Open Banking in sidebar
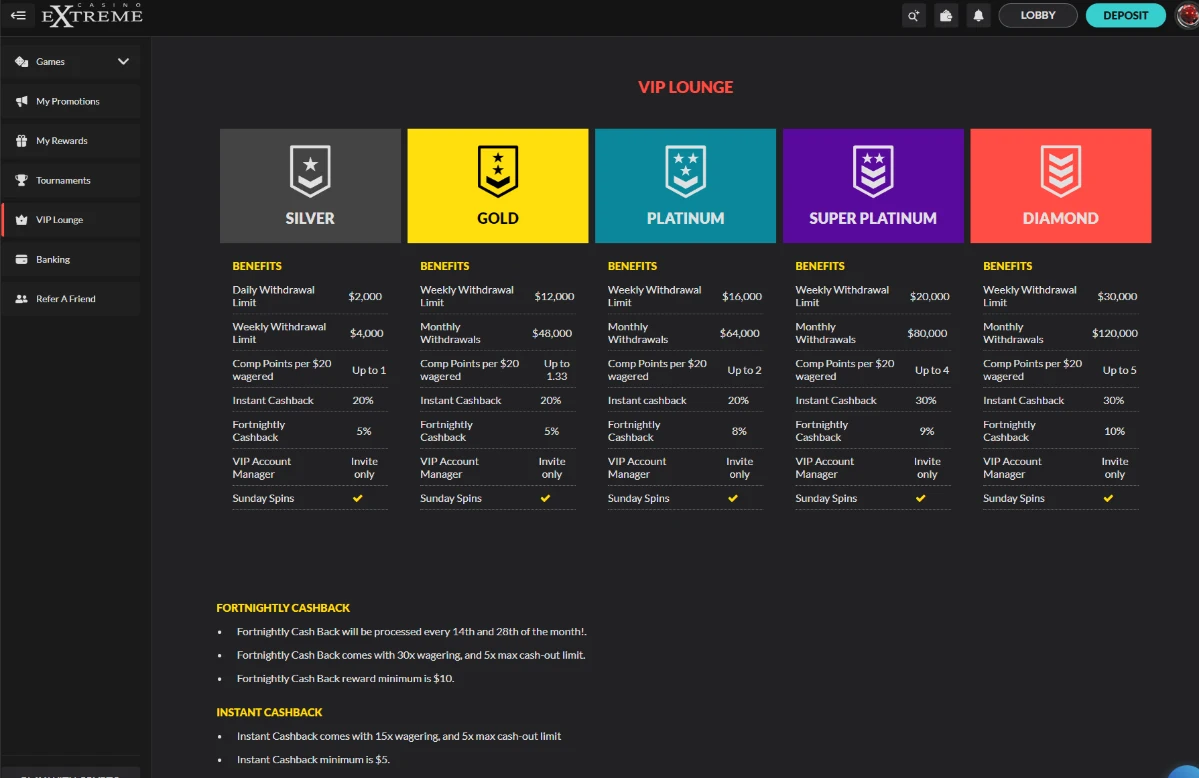Image resolution: width=1199 pixels, height=778 pixels. tap(70, 259)
